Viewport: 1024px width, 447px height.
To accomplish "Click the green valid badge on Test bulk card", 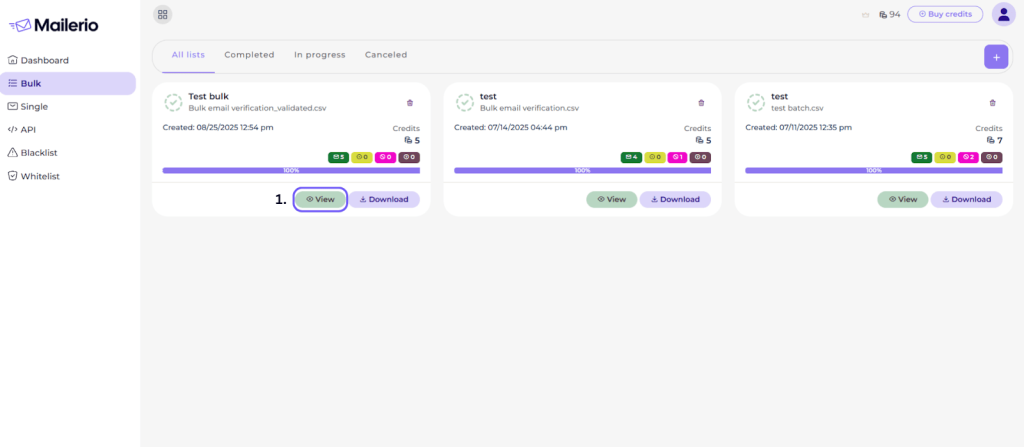I will pyautogui.click(x=338, y=157).
